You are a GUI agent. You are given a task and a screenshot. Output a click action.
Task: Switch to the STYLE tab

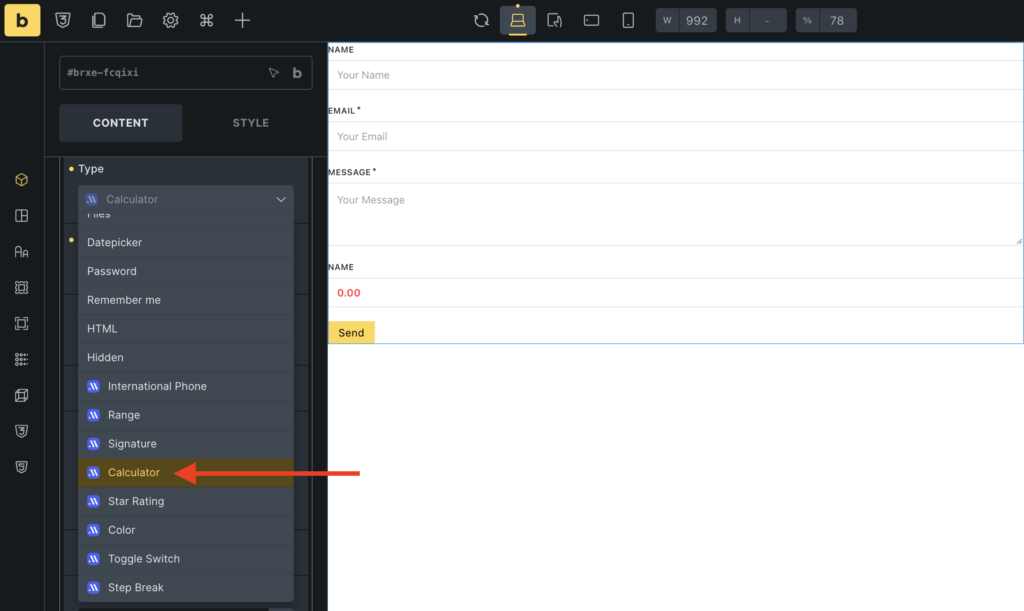251,123
